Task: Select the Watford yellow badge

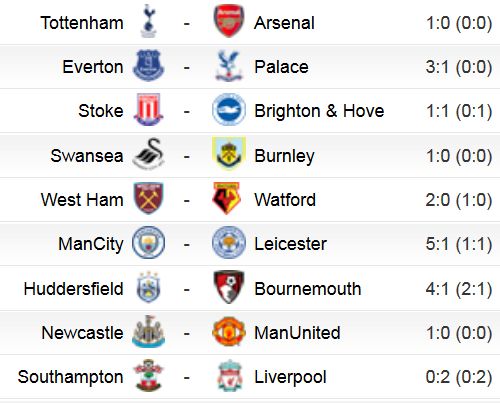Action: tap(227, 198)
